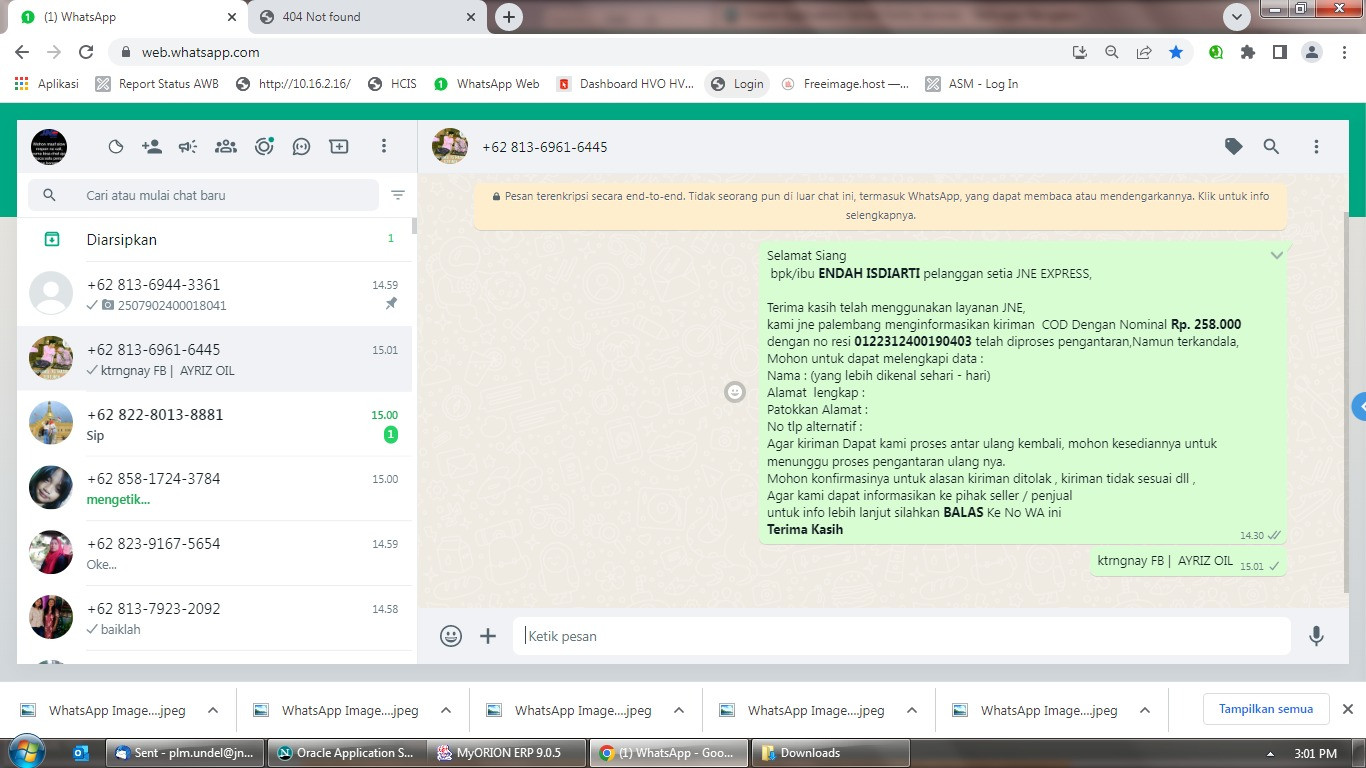1366x768 pixels.
Task: Switch to the '(1) WhatsApp' browser tab
Action: click(125, 17)
